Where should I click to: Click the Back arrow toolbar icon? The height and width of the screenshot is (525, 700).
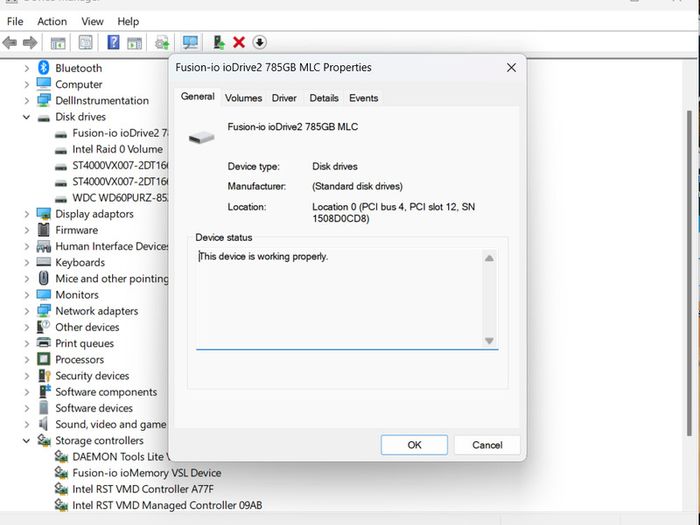click(10, 43)
